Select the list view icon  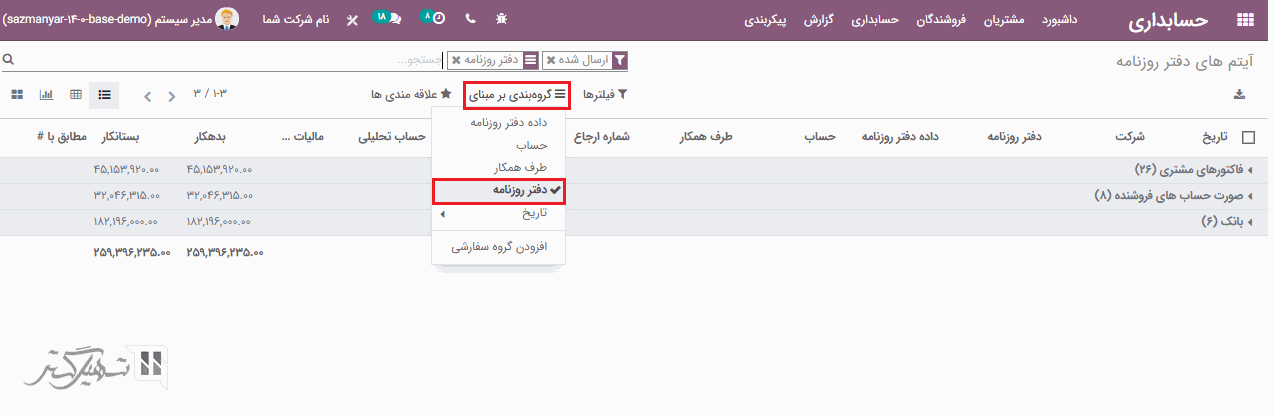click(104, 95)
